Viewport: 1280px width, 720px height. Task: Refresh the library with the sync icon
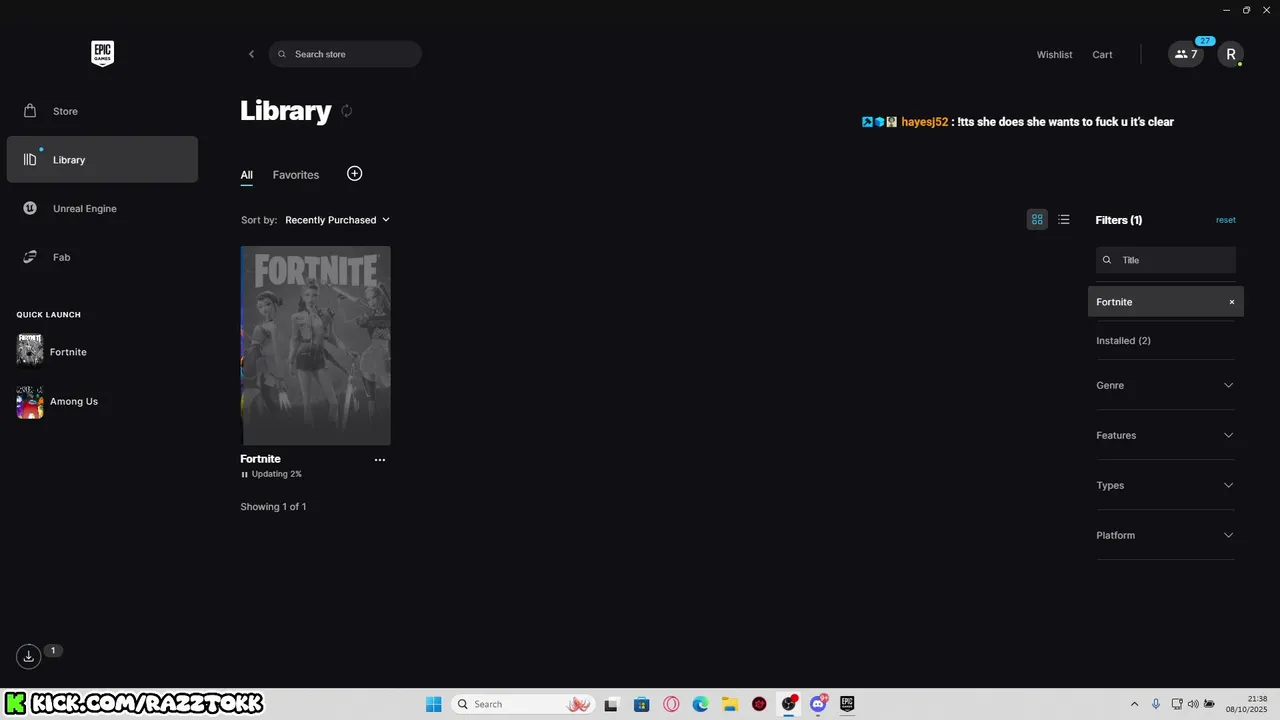pyautogui.click(x=347, y=111)
